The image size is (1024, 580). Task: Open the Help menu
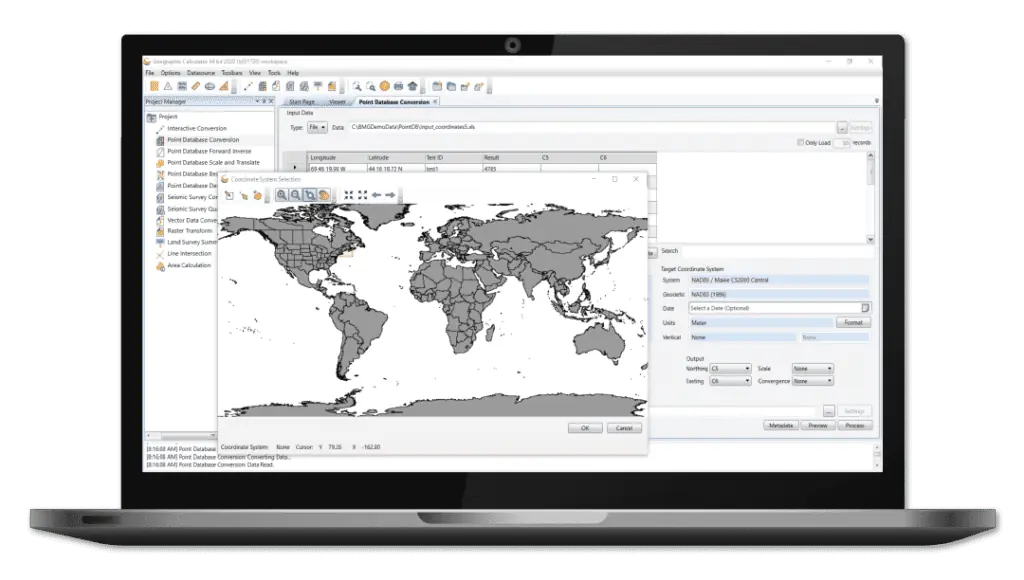293,73
